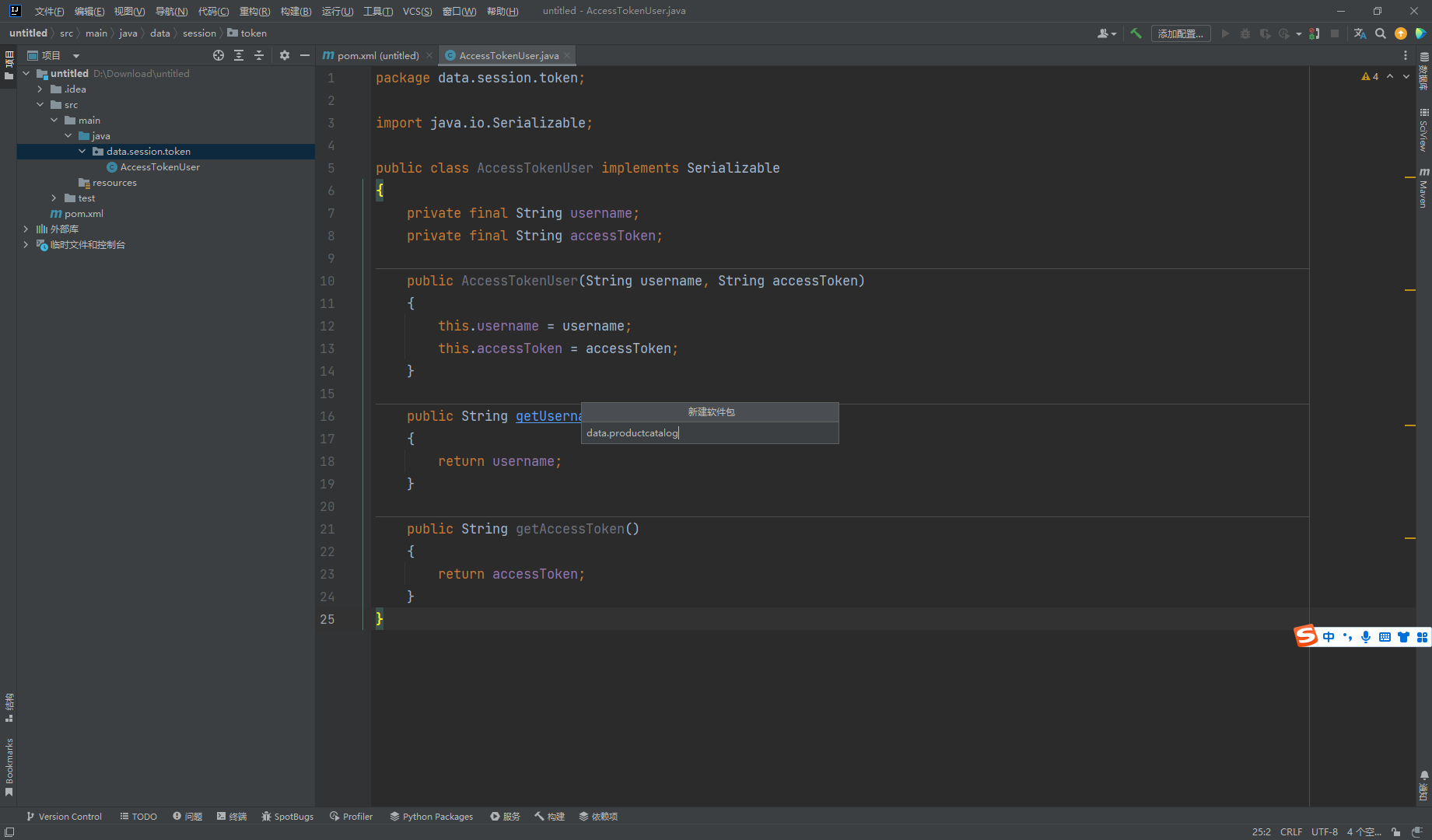Click the Profiler run icon with clock

[1284, 33]
